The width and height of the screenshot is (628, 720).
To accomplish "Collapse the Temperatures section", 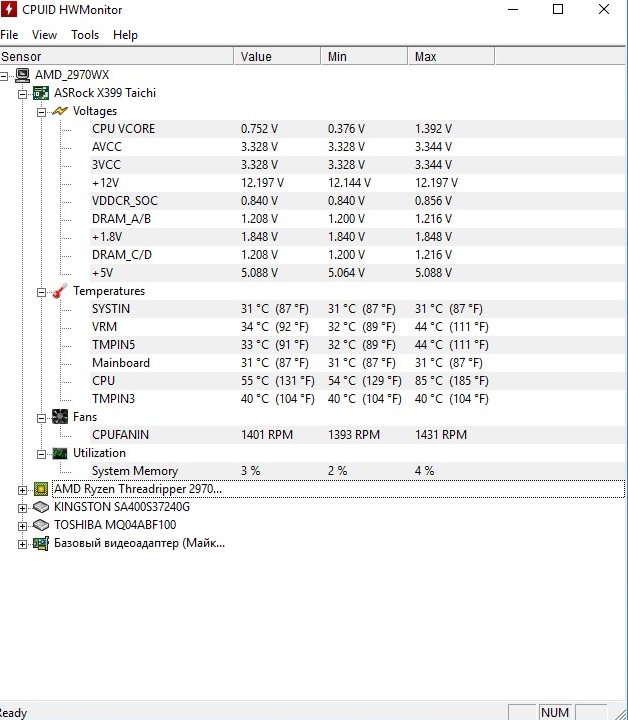I will pyautogui.click(x=41, y=292).
